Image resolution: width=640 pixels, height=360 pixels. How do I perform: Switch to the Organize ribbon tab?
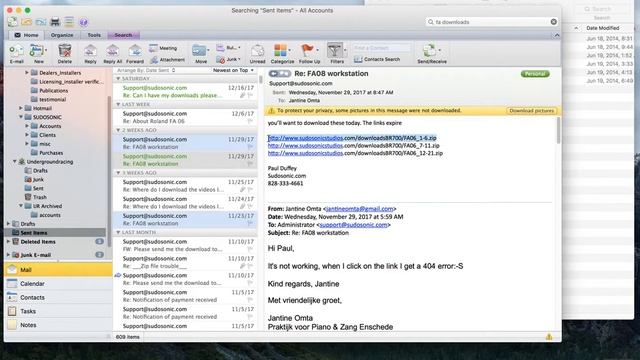click(x=62, y=36)
